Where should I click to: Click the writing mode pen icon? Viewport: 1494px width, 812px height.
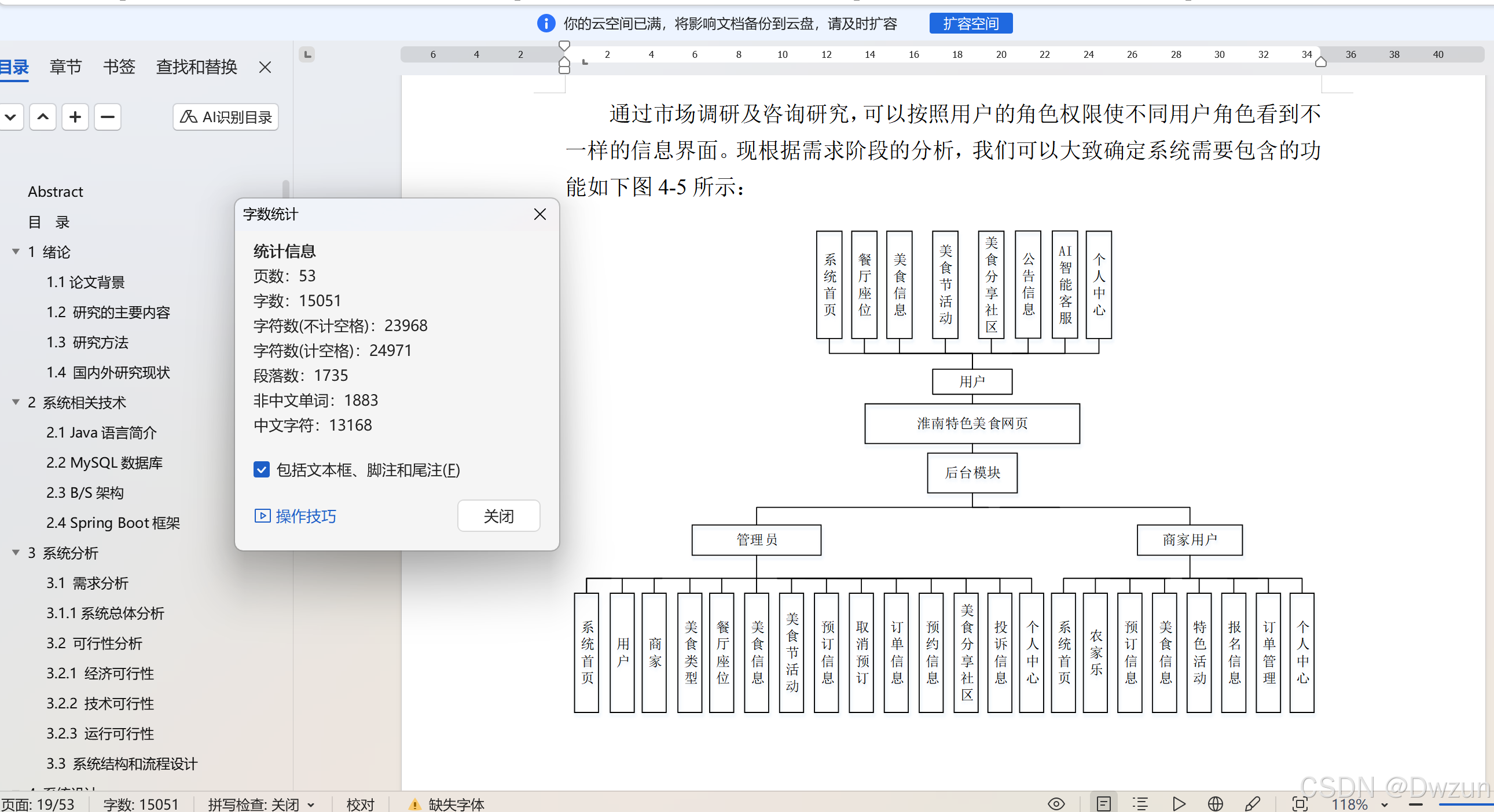click(1253, 804)
